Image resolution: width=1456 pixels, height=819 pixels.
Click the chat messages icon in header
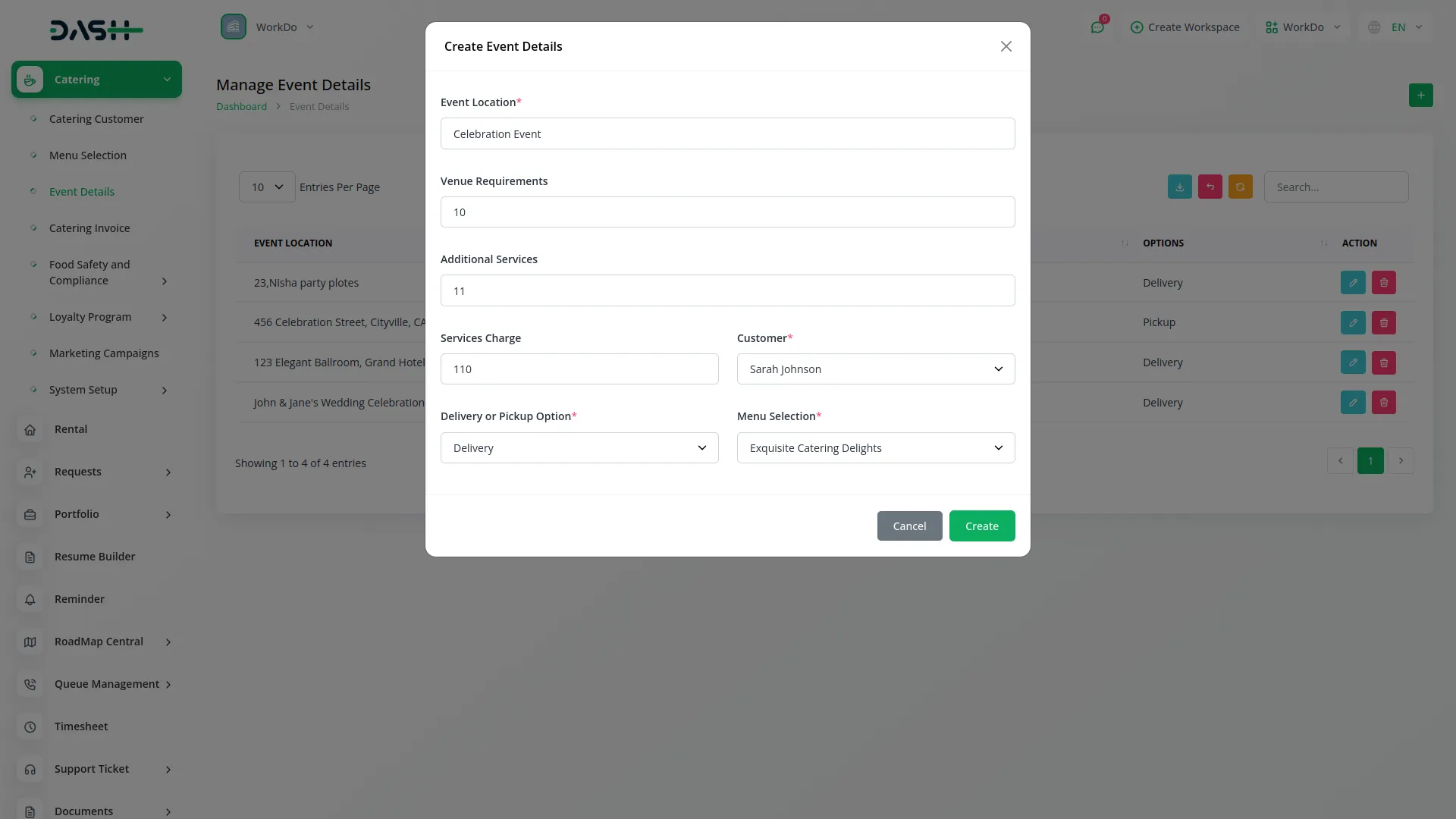[1097, 27]
